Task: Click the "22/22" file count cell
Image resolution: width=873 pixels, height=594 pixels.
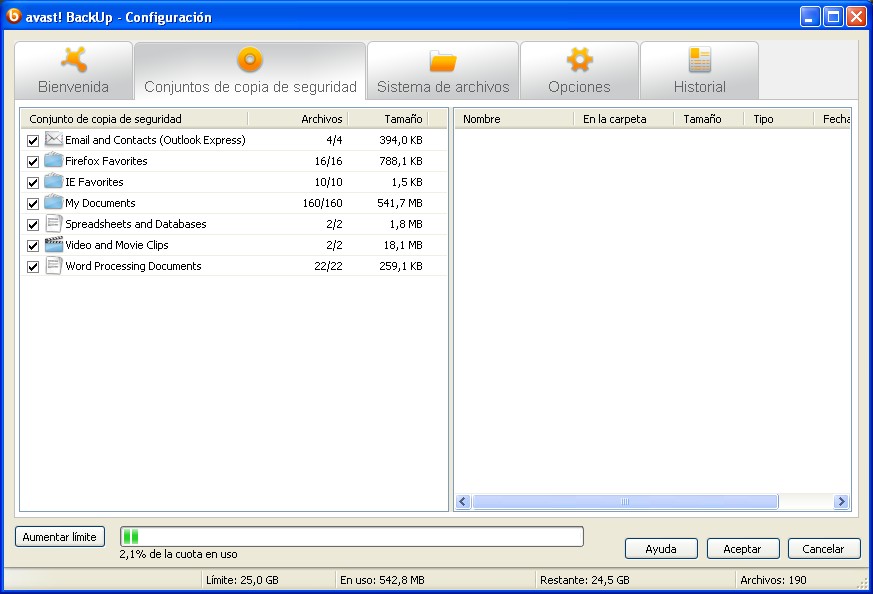Action: coord(328,266)
